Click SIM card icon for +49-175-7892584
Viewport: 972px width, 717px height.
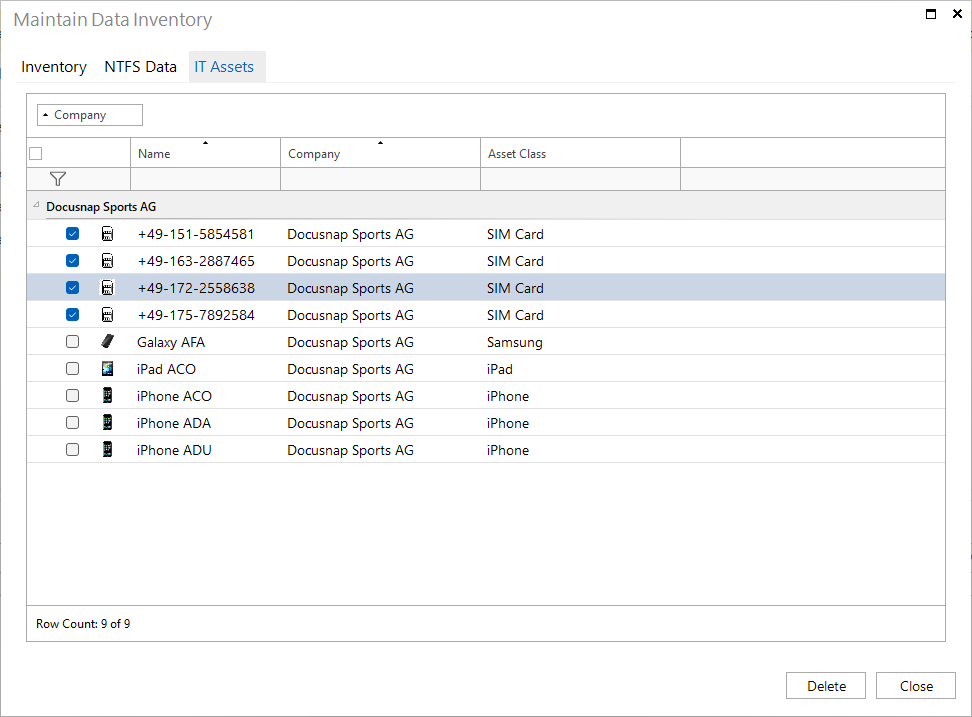[107, 315]
